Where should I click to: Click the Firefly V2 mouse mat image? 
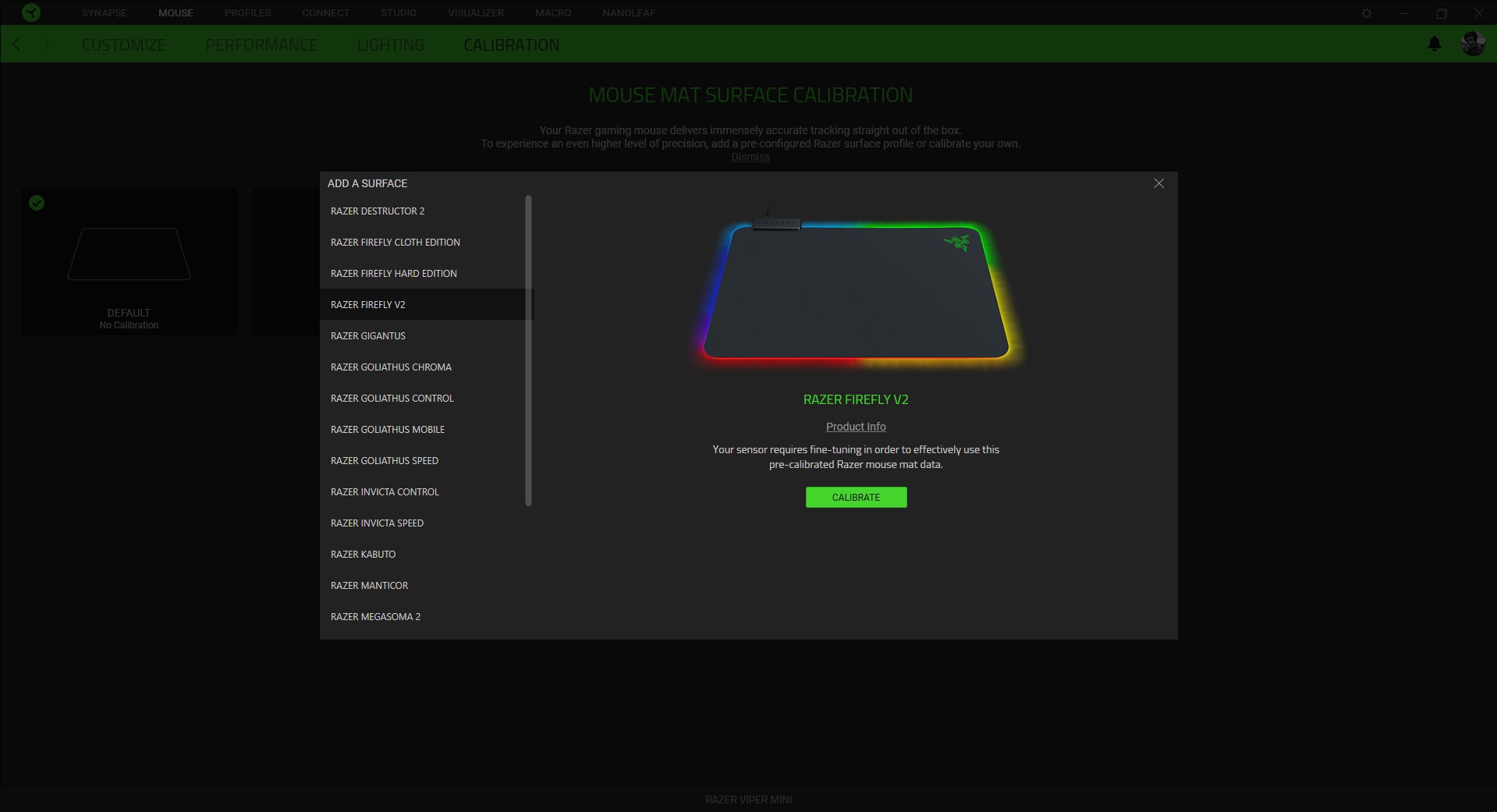(x=857, y=287)
